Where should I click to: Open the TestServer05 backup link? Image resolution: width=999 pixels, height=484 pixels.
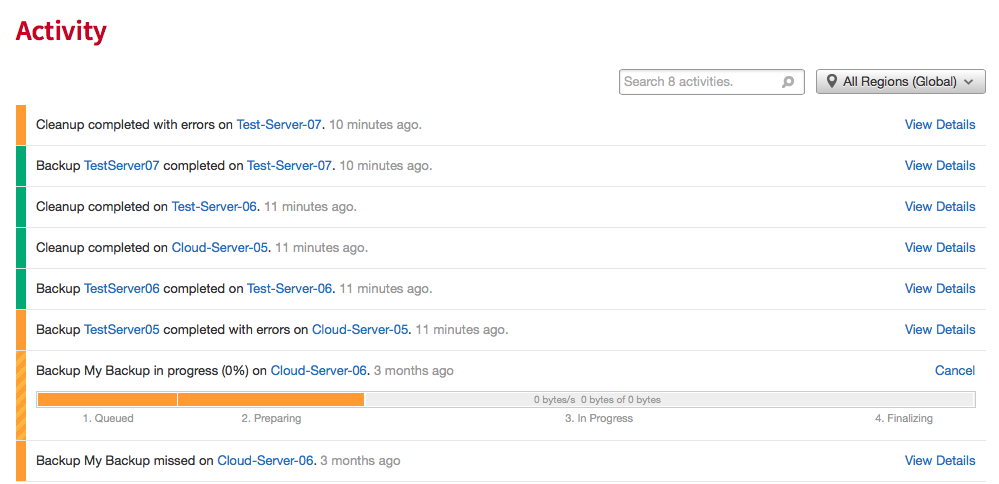tap(121, 330)
